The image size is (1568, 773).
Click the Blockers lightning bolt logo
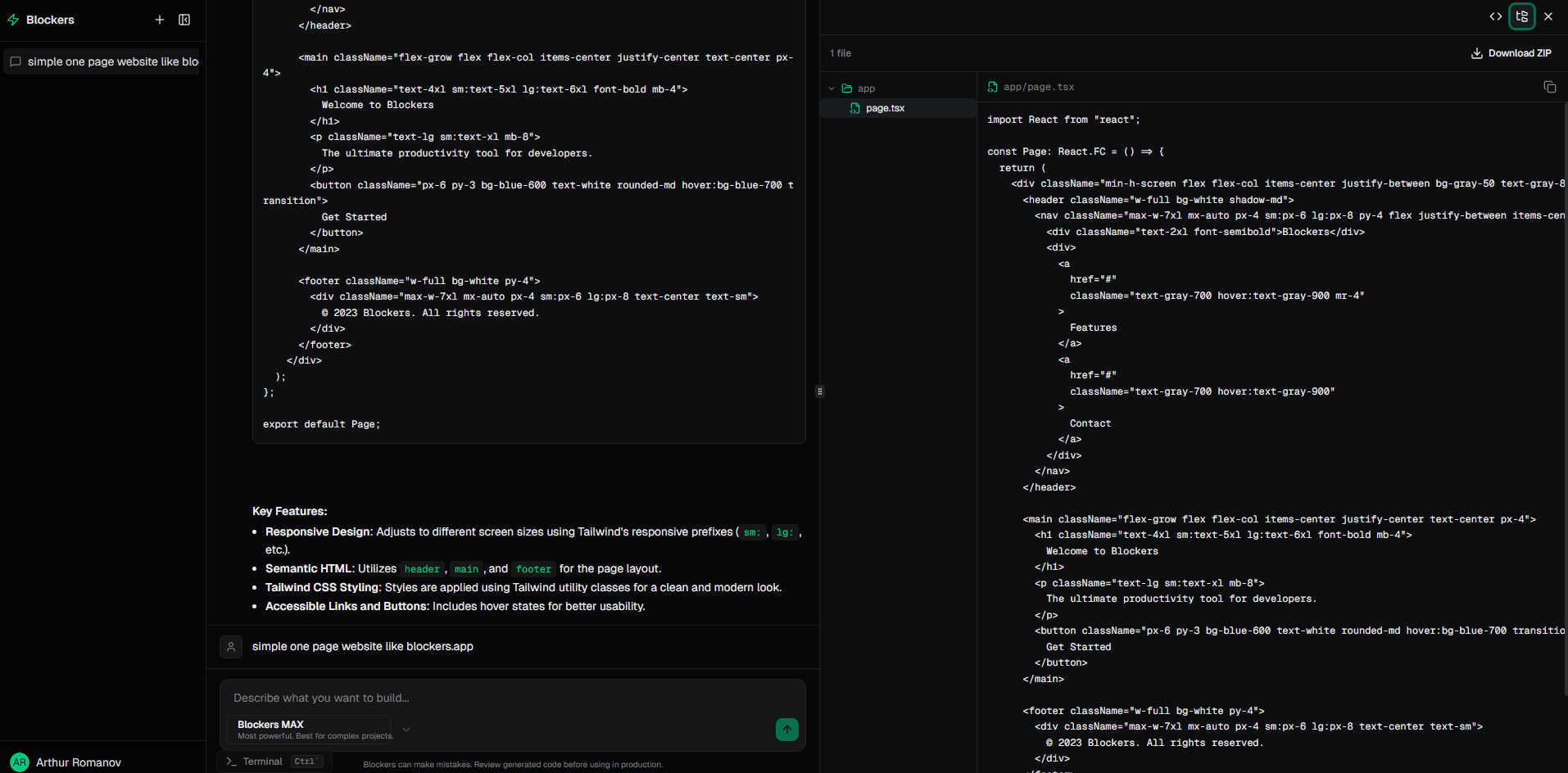coord(13,20)
